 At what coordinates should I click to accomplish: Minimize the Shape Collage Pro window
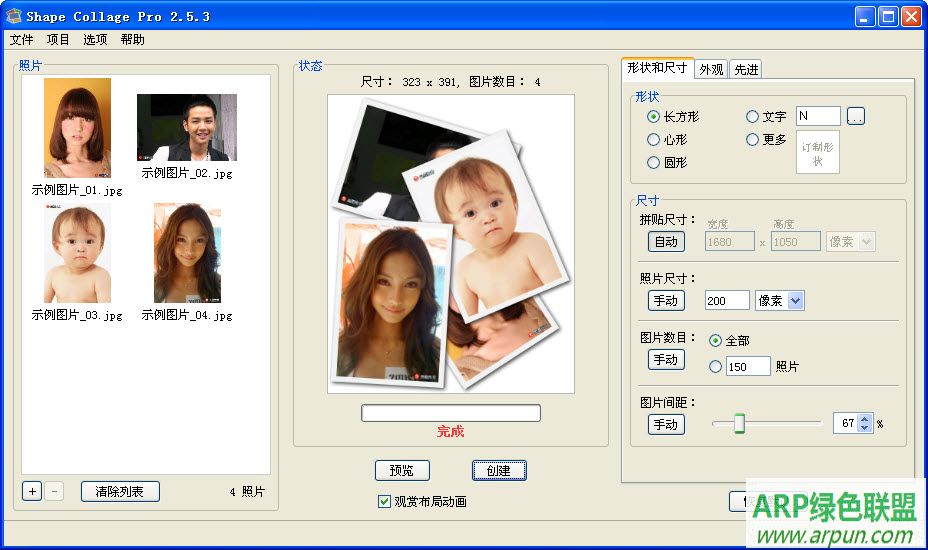pos(865,17)
